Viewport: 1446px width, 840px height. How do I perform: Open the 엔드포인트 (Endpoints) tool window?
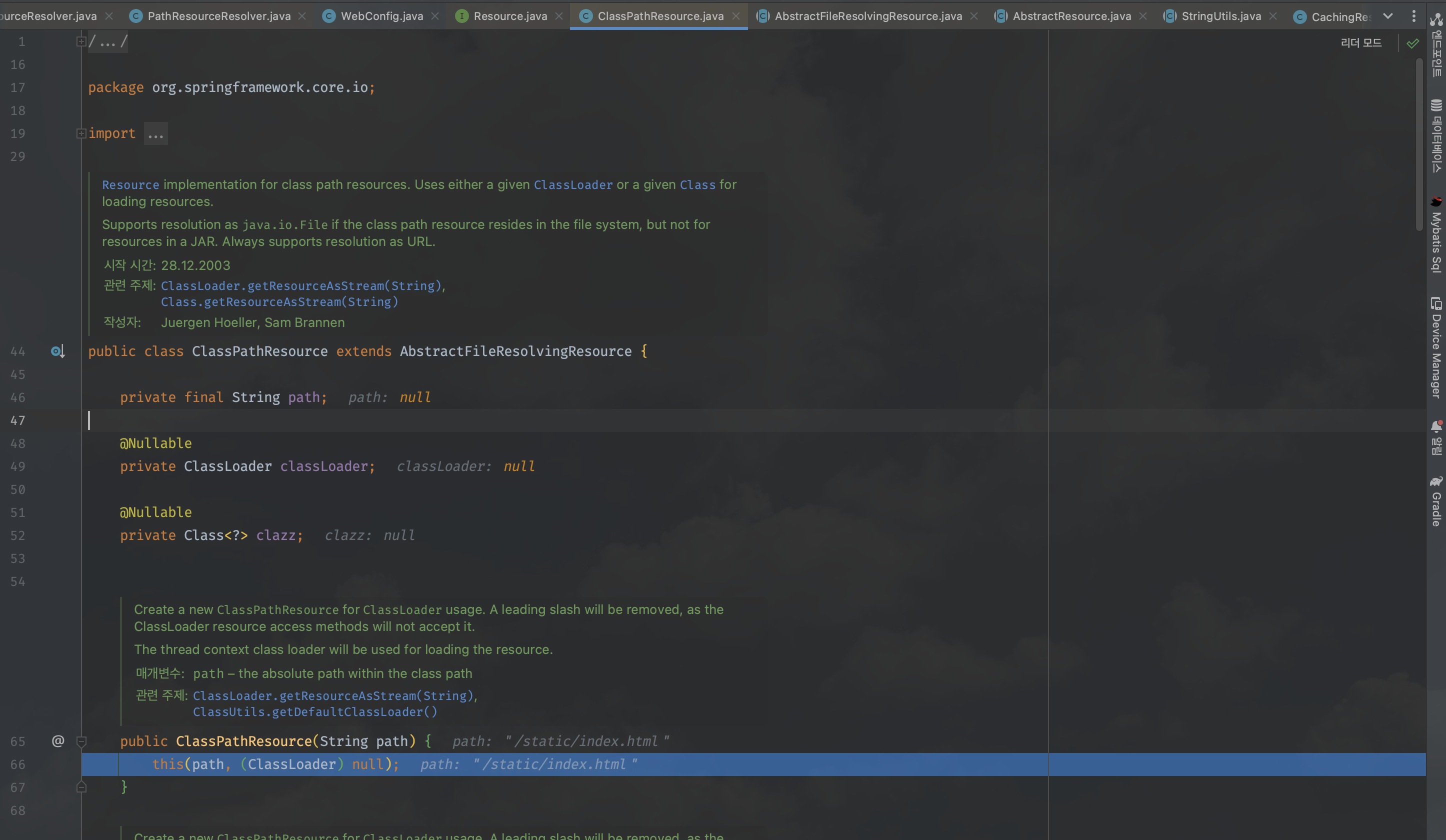click(1436, 45)
